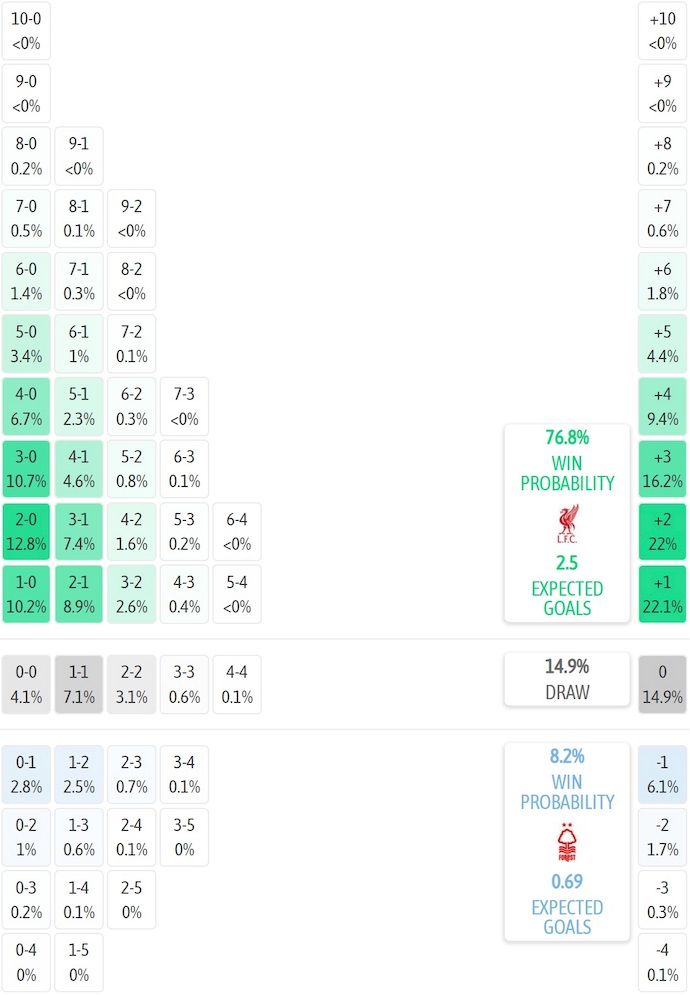
Task: Select the 1-2 scoreline cell
Action: coord(79,775)
